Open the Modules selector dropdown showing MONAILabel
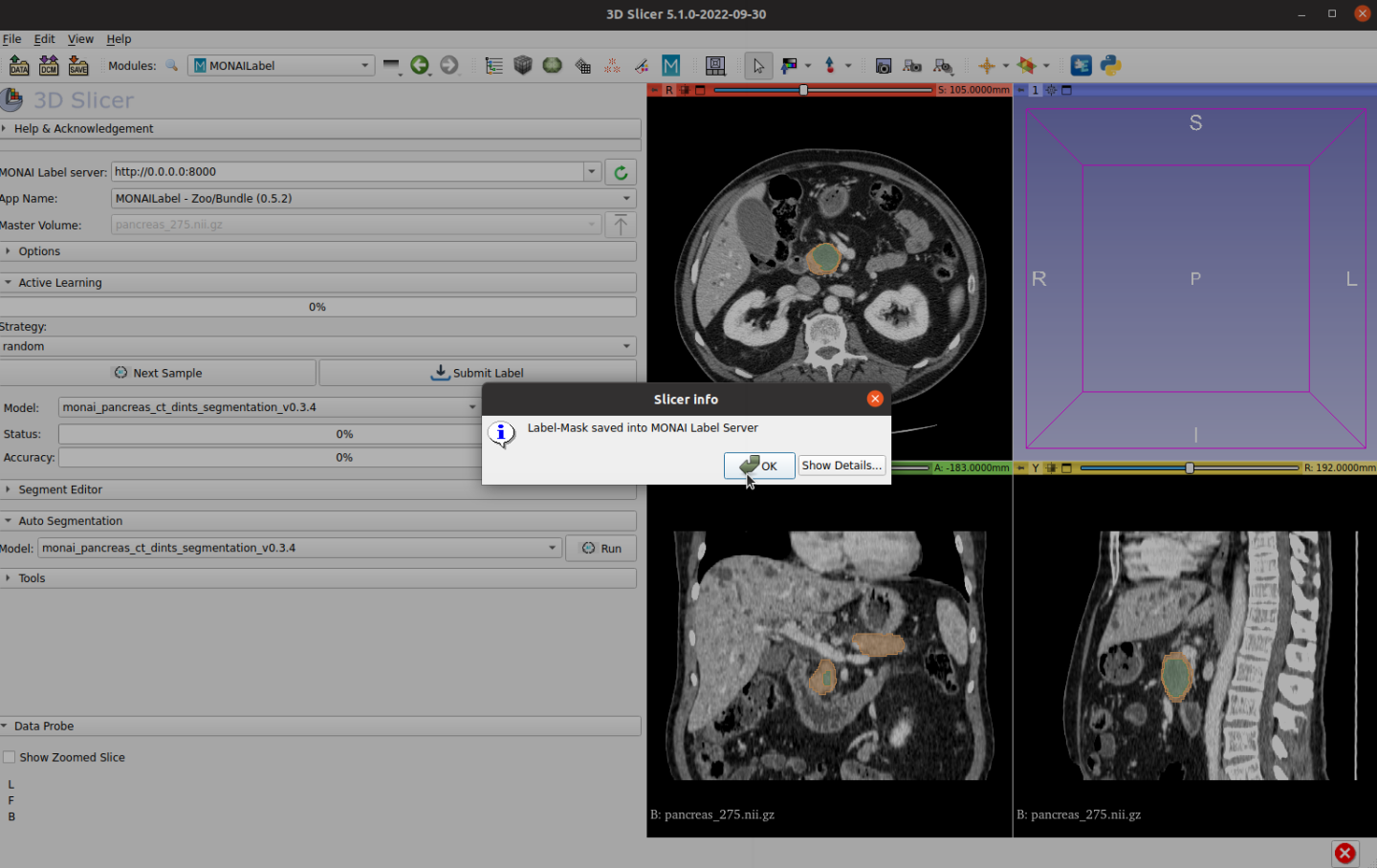The height and width of the screenshot is (868, 1377). [281, 65]
